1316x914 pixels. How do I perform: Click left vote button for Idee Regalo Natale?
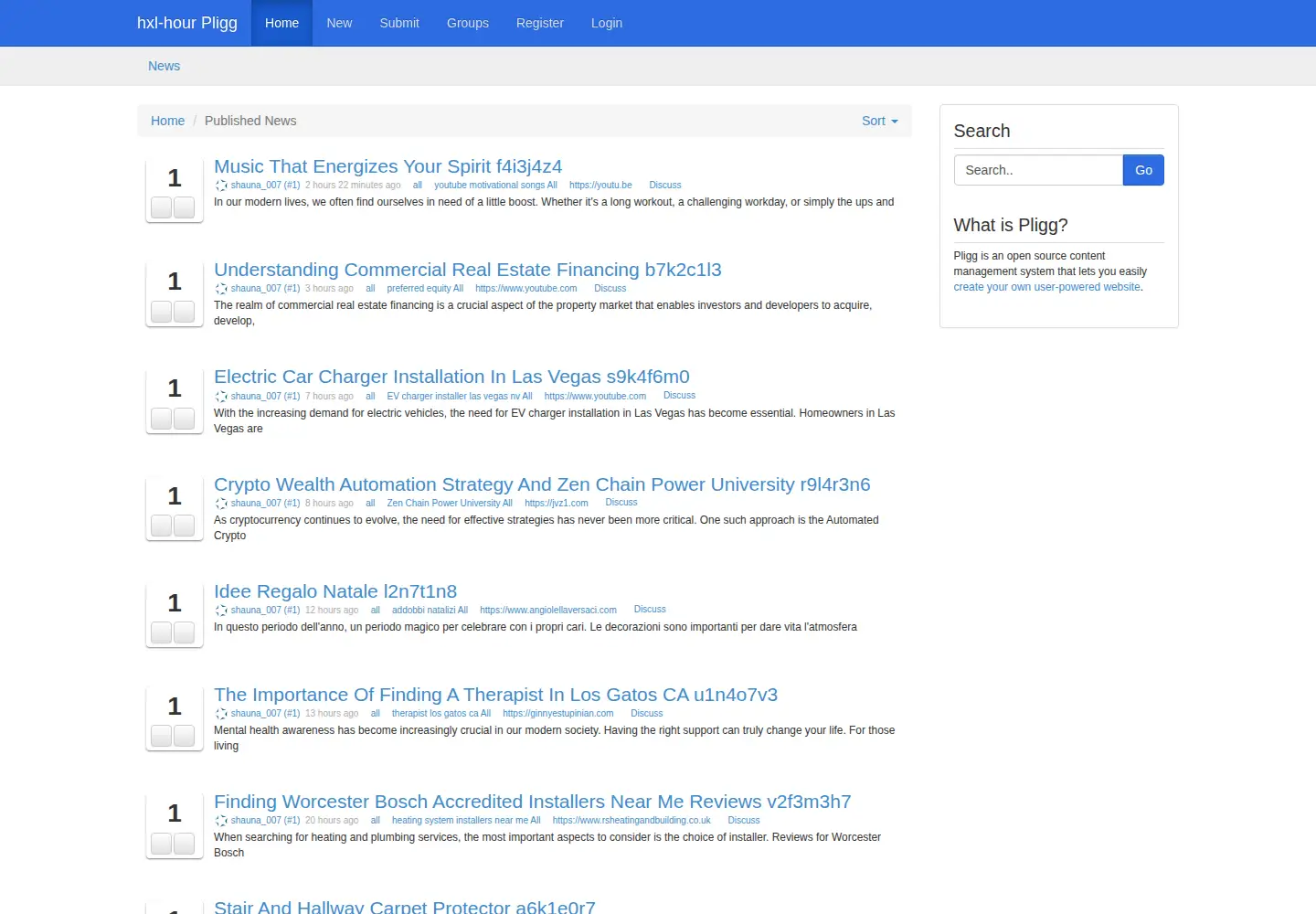pos(162,632)
